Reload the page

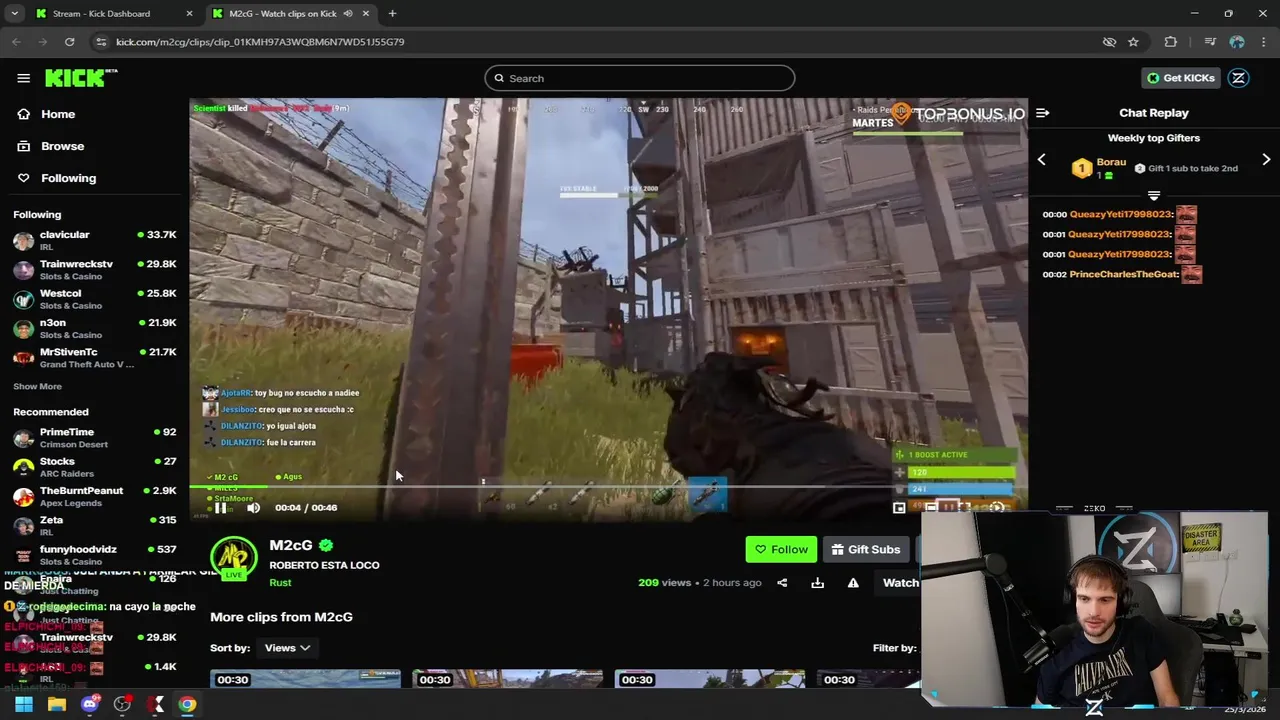(x=69, y=42)
